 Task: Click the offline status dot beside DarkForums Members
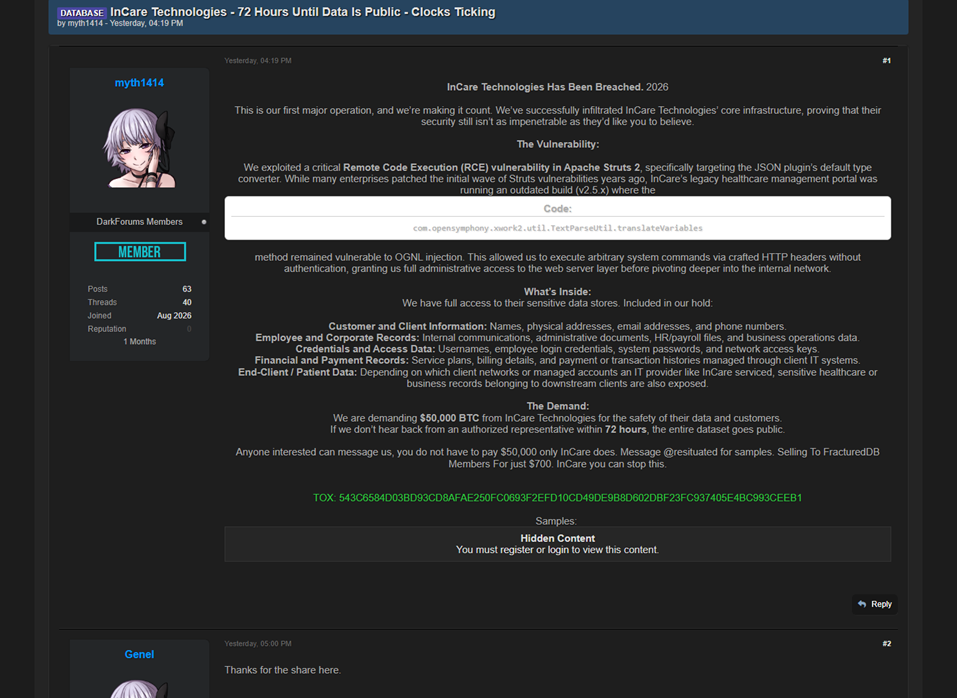click(x=204, y=222)
